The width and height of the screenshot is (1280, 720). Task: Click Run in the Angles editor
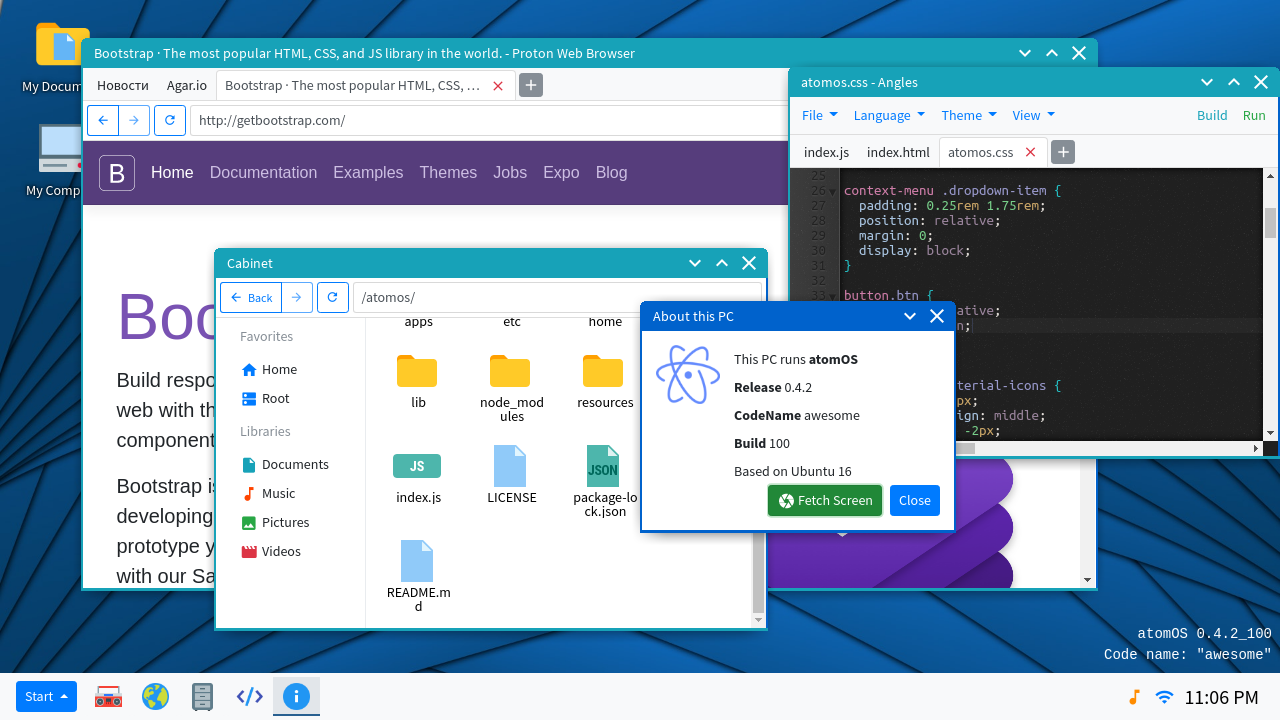tap(1253, 115)
